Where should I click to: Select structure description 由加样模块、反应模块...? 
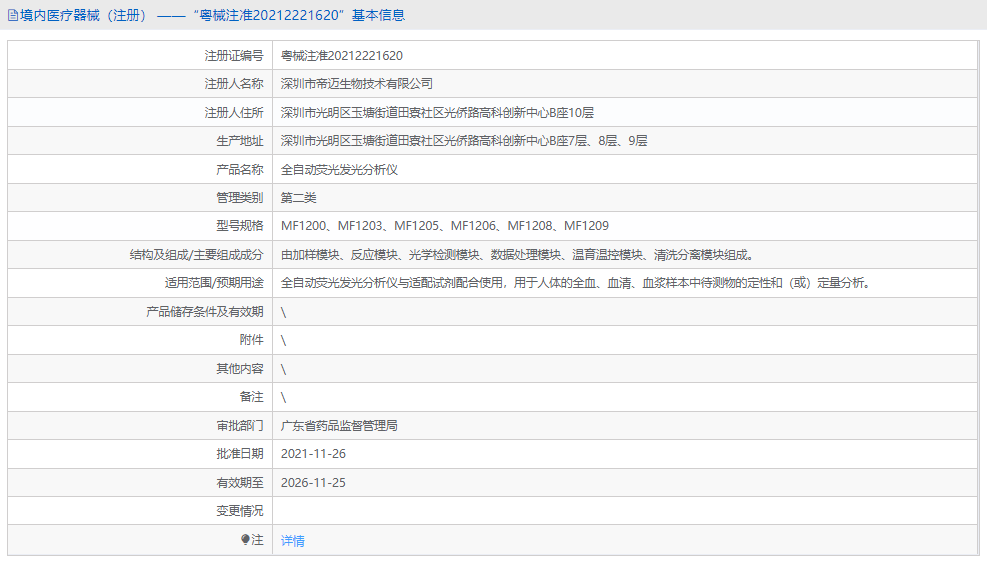[x=517, y=254]
